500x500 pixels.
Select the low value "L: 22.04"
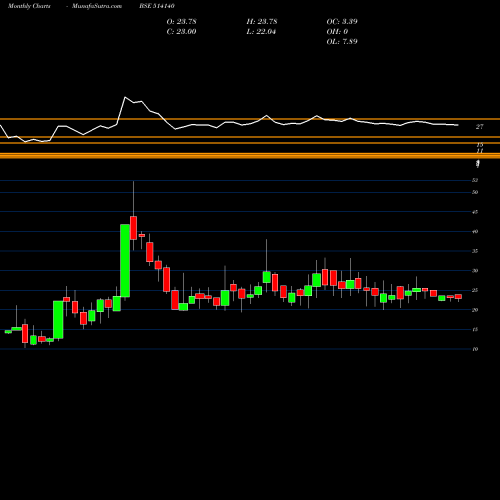coord(262,32)
